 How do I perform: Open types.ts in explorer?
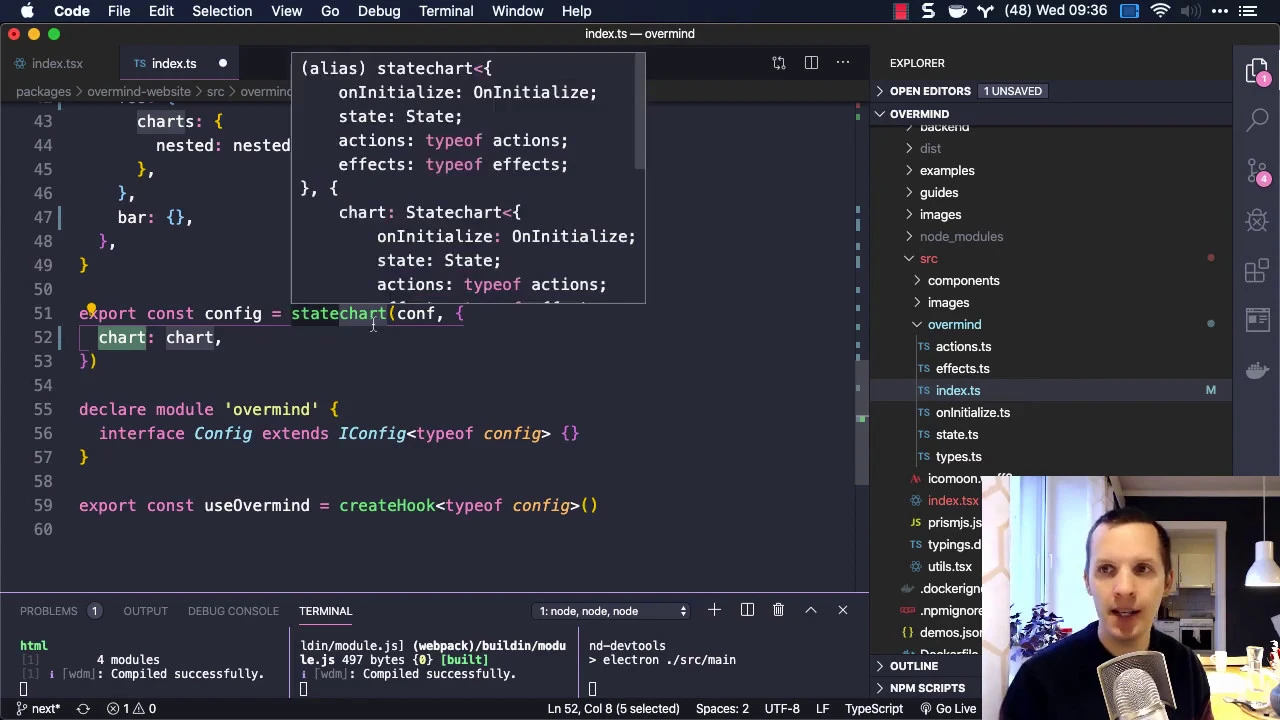tap(958, 456)
